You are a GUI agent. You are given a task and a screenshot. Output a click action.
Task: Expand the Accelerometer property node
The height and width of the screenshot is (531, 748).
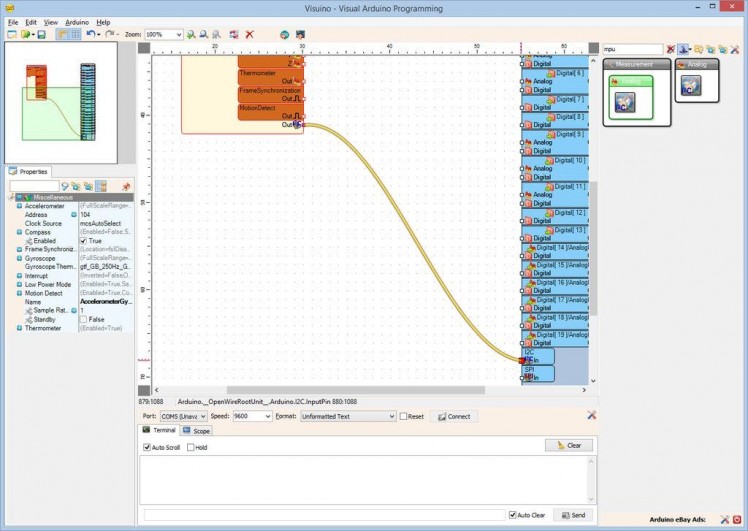click(19, 206)
